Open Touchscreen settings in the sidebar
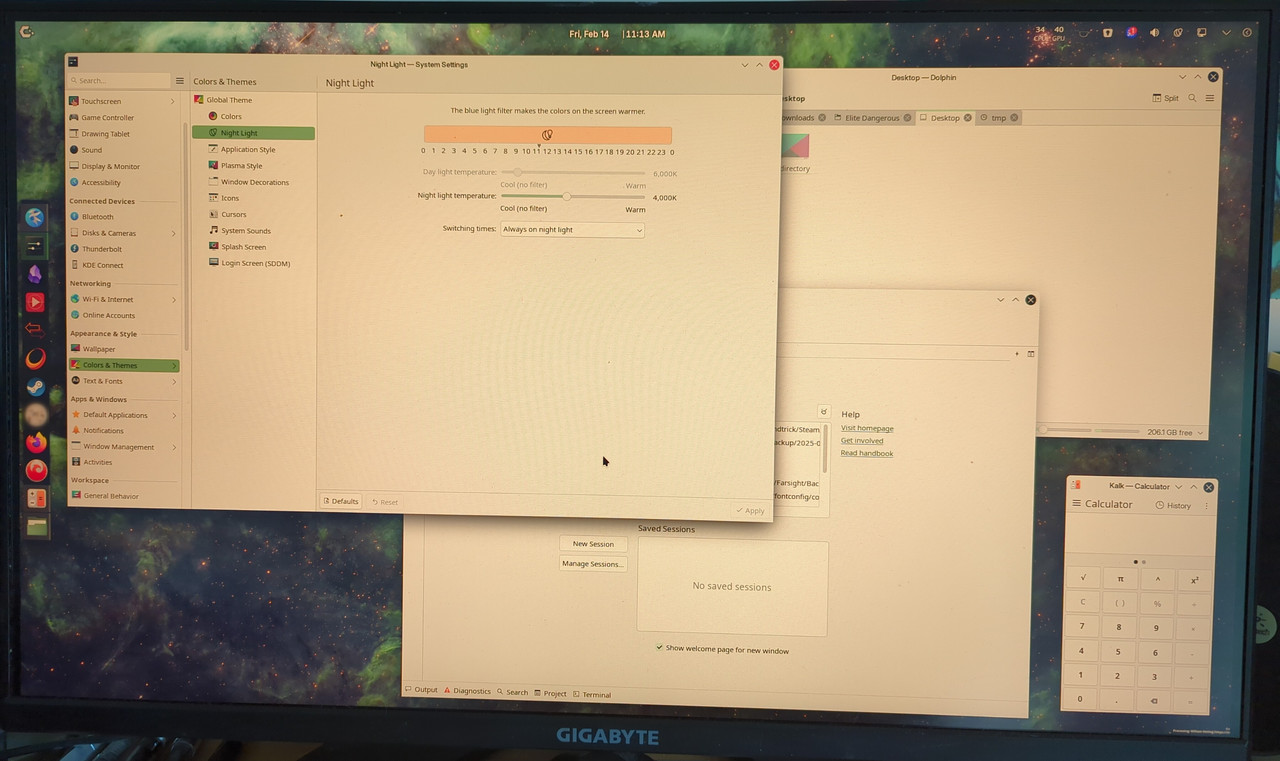Image resolution: width=1280 pixels, height=761 pixels. (x=122, y=101)
